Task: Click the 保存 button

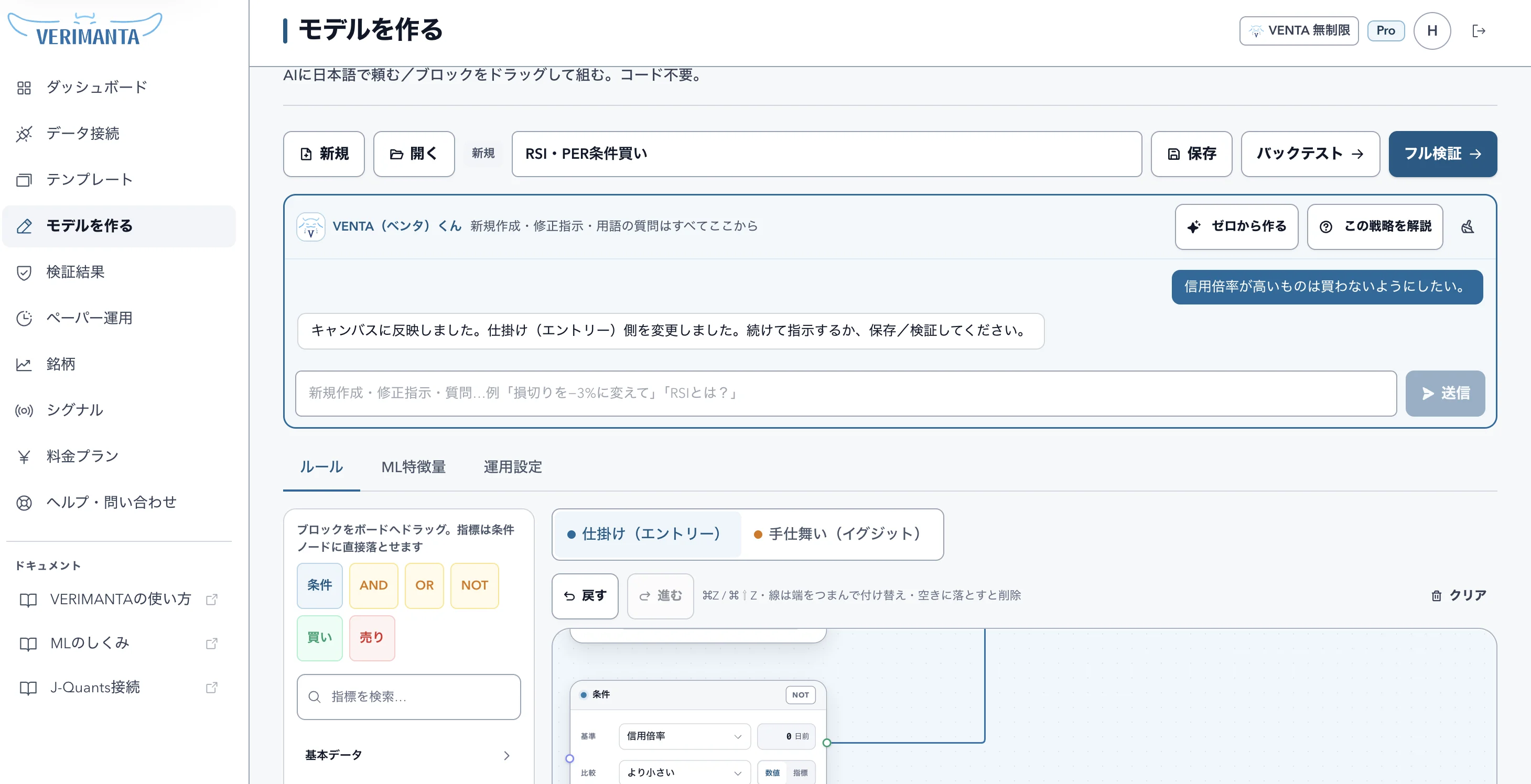Action: pos(1191,154)
